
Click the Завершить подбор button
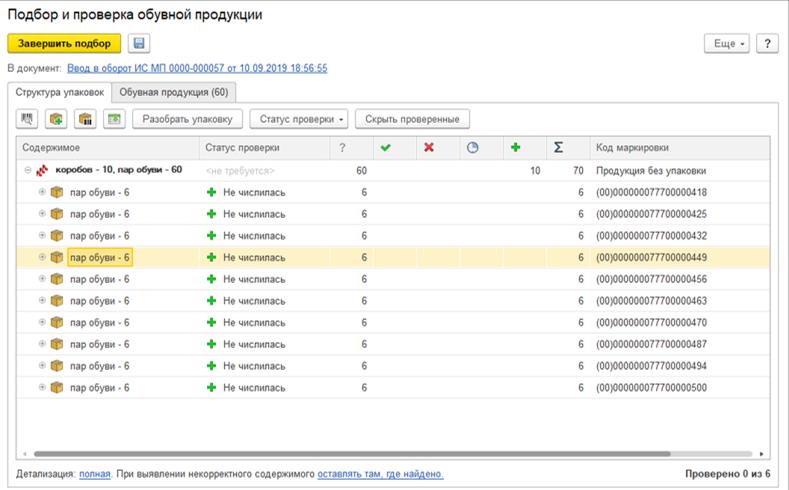tap(64, 43)
